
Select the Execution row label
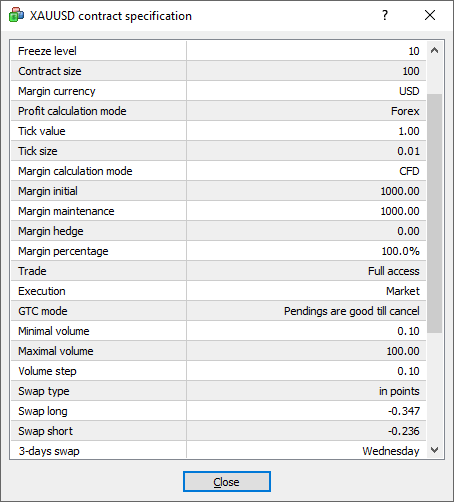pyautogui.click(x=42, y=291)
